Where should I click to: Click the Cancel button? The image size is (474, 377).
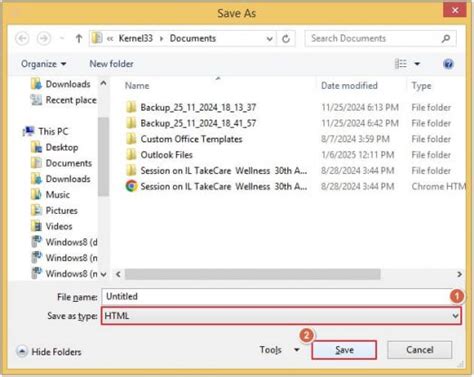[x=419, y=350]
